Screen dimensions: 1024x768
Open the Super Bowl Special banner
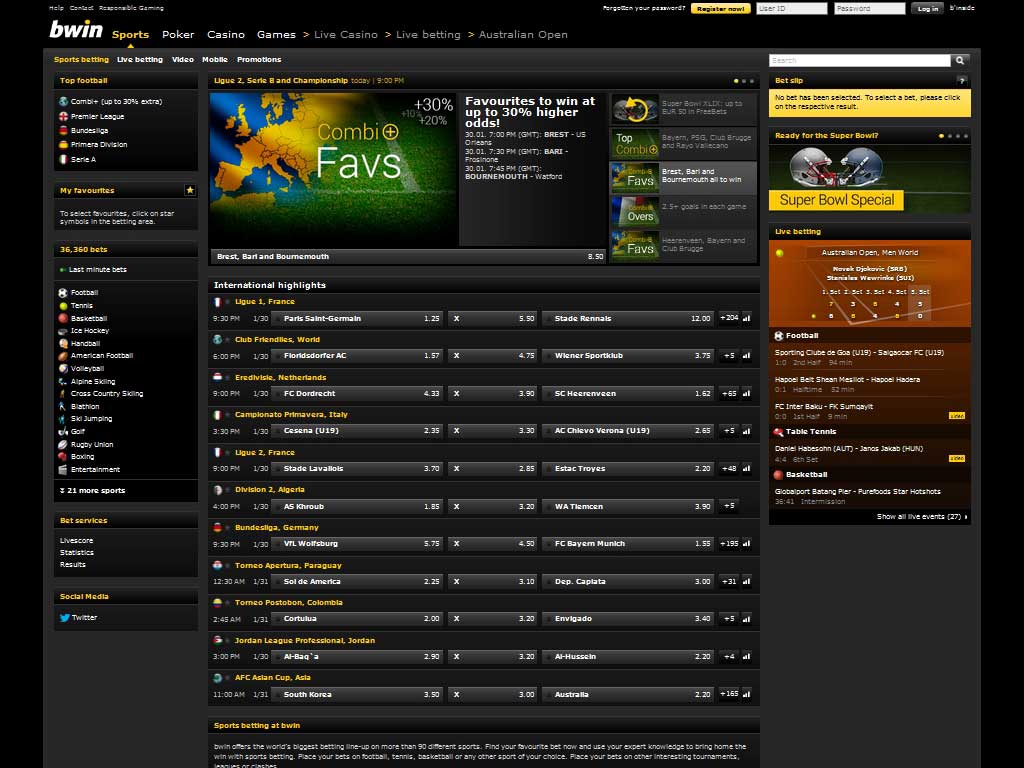[x=869, y=178]
